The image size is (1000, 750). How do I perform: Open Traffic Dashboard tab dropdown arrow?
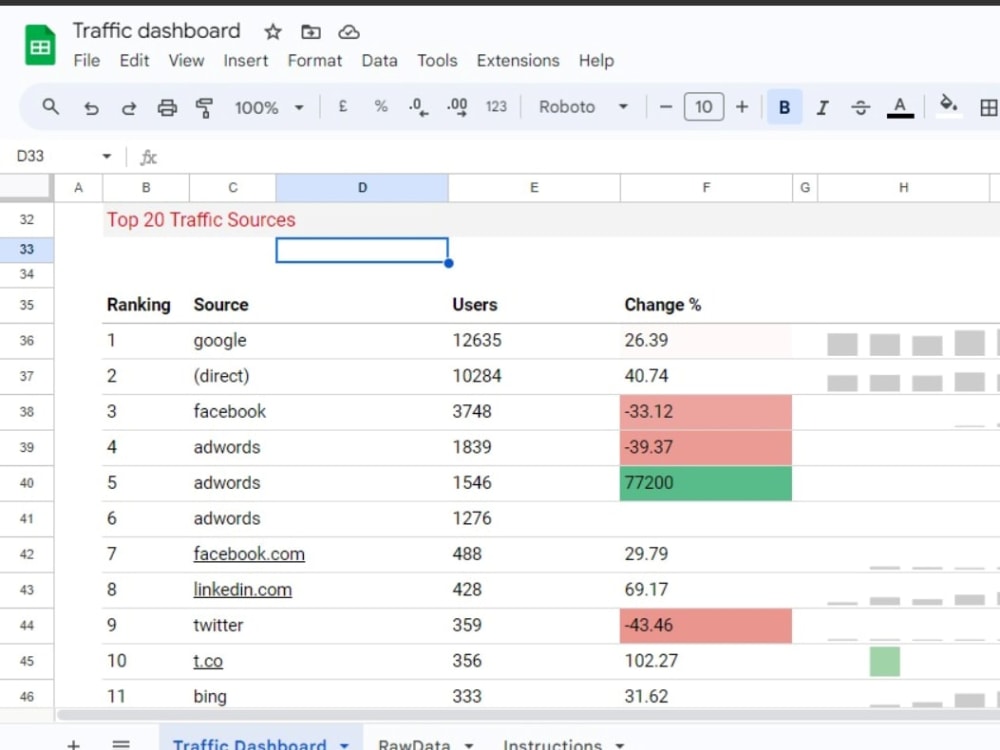[344, 745]
